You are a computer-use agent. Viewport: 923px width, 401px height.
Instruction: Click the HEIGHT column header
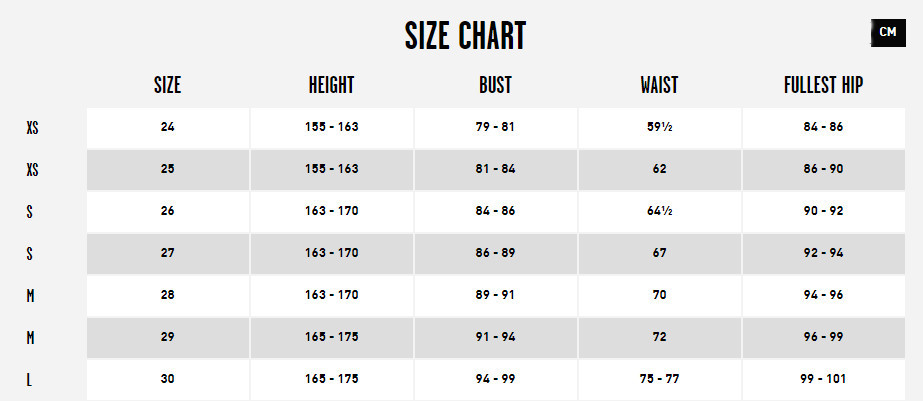(x=331, y=86)
